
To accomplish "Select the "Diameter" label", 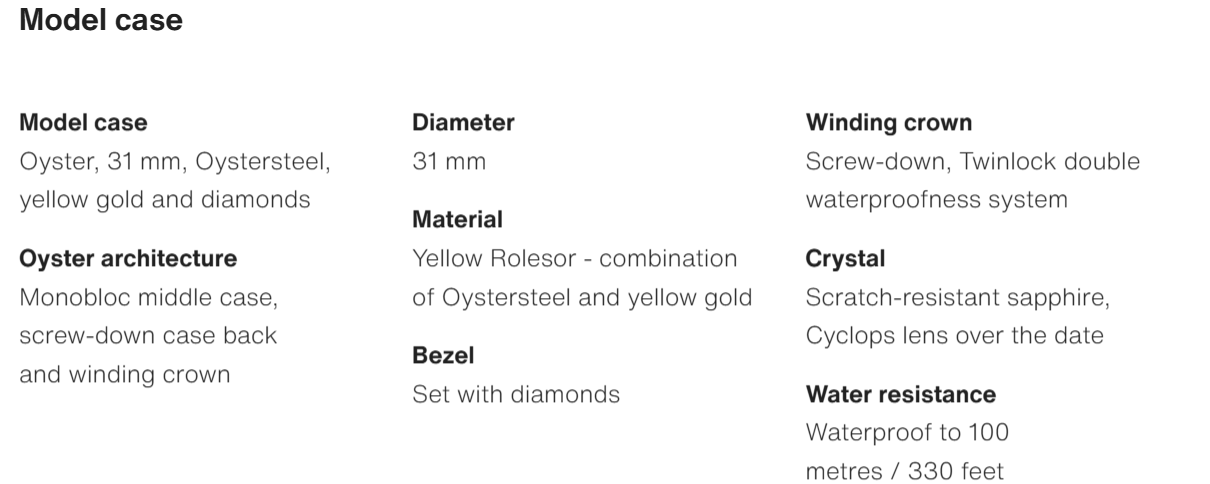I will click(463, 123).
